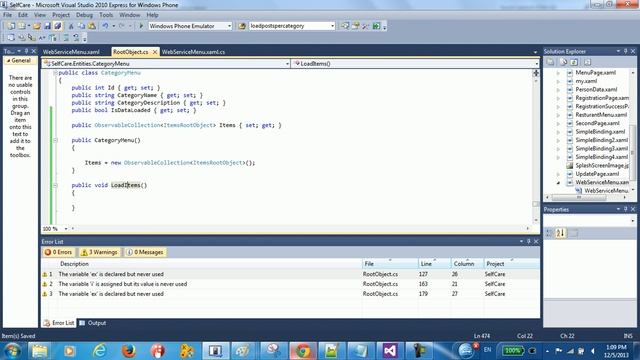Select warning 2 about variable 'i' assigned
The image size is (640, 360).
point(290,284)
